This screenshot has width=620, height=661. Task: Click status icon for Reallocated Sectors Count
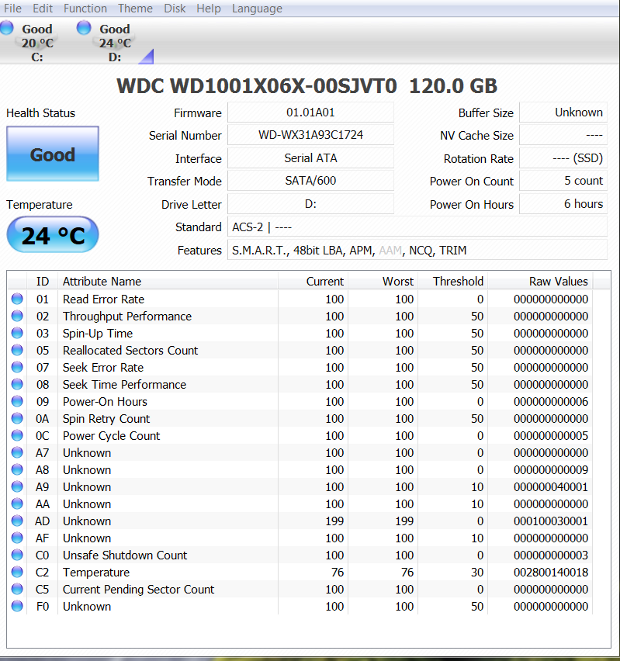17,350
